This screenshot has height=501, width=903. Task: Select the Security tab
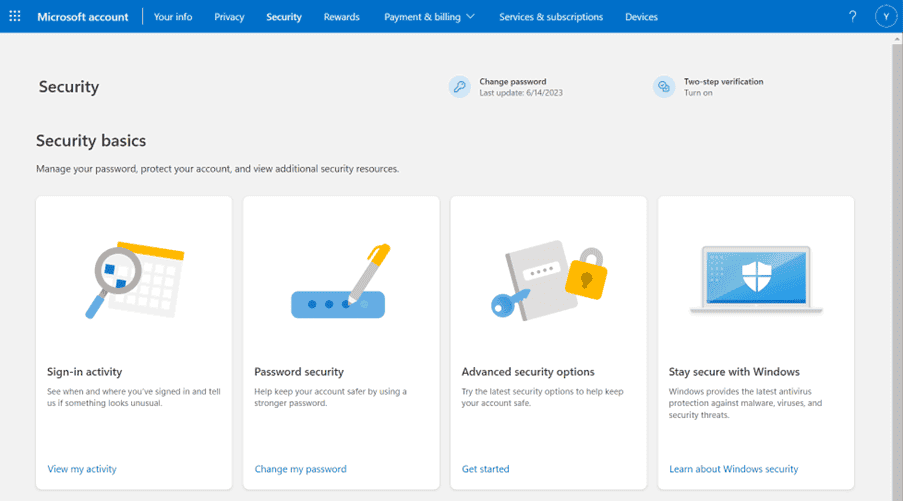(284, 17)
